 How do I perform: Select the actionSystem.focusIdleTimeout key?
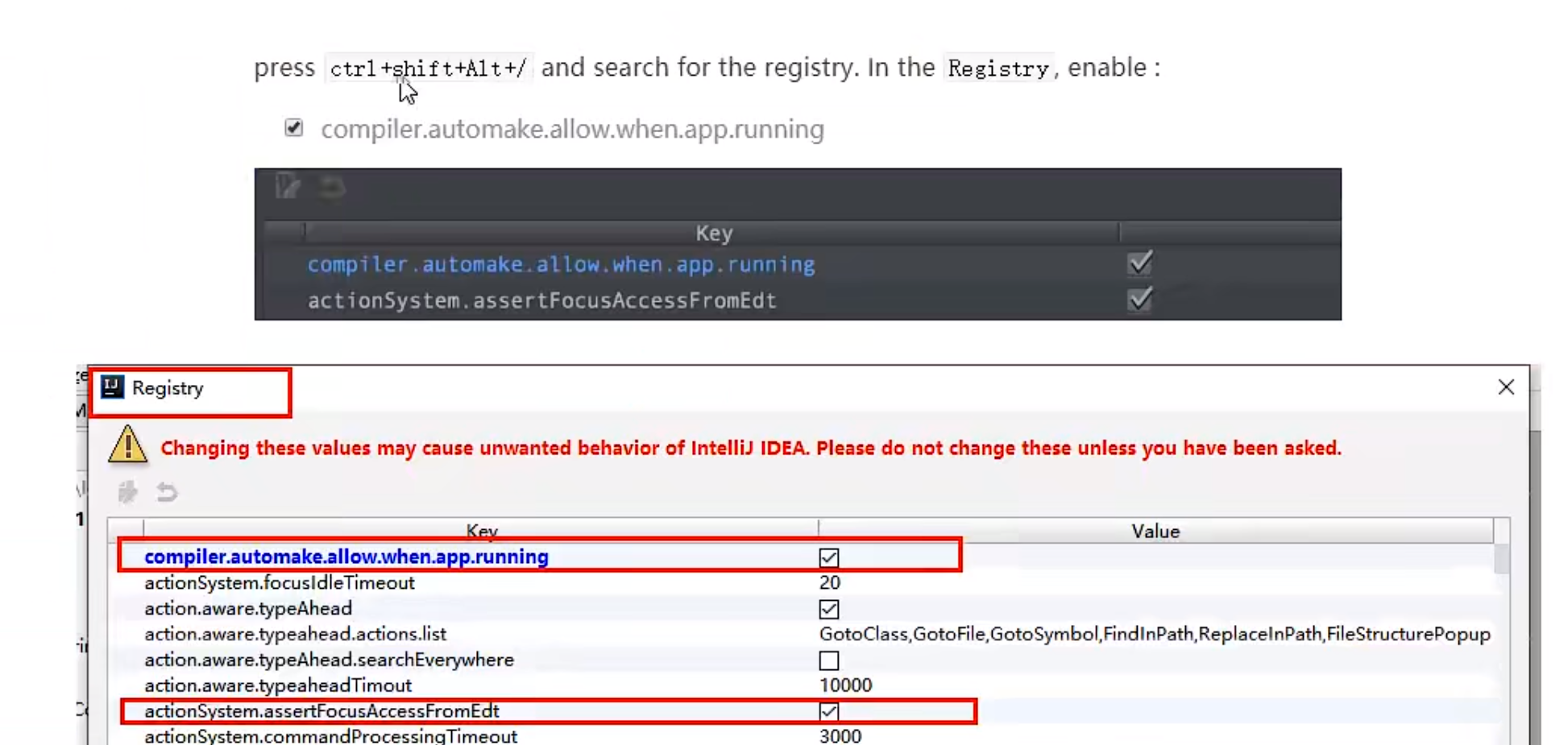[x=280, y=582]
